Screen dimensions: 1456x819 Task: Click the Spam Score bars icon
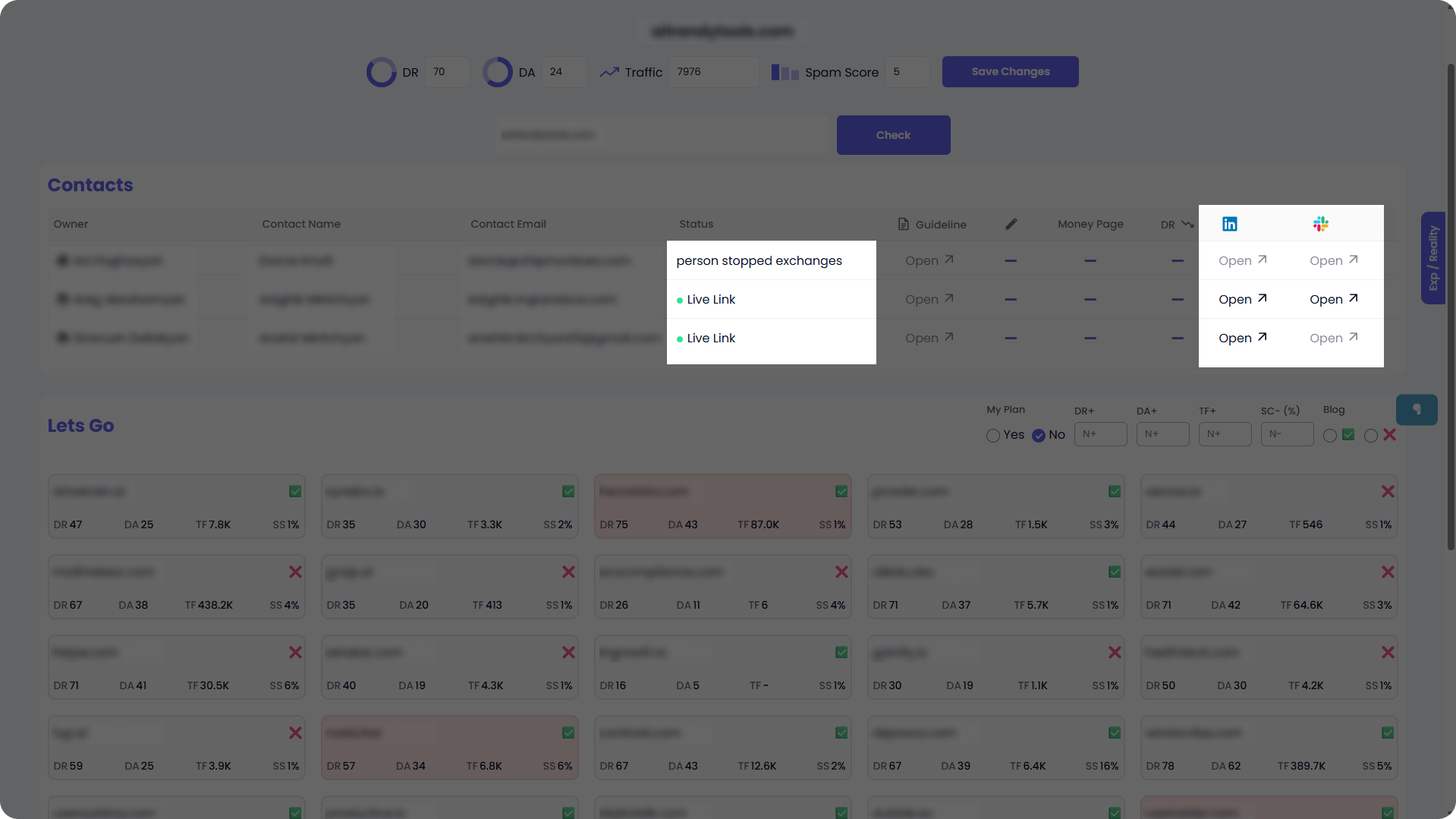tap(785, 72)
